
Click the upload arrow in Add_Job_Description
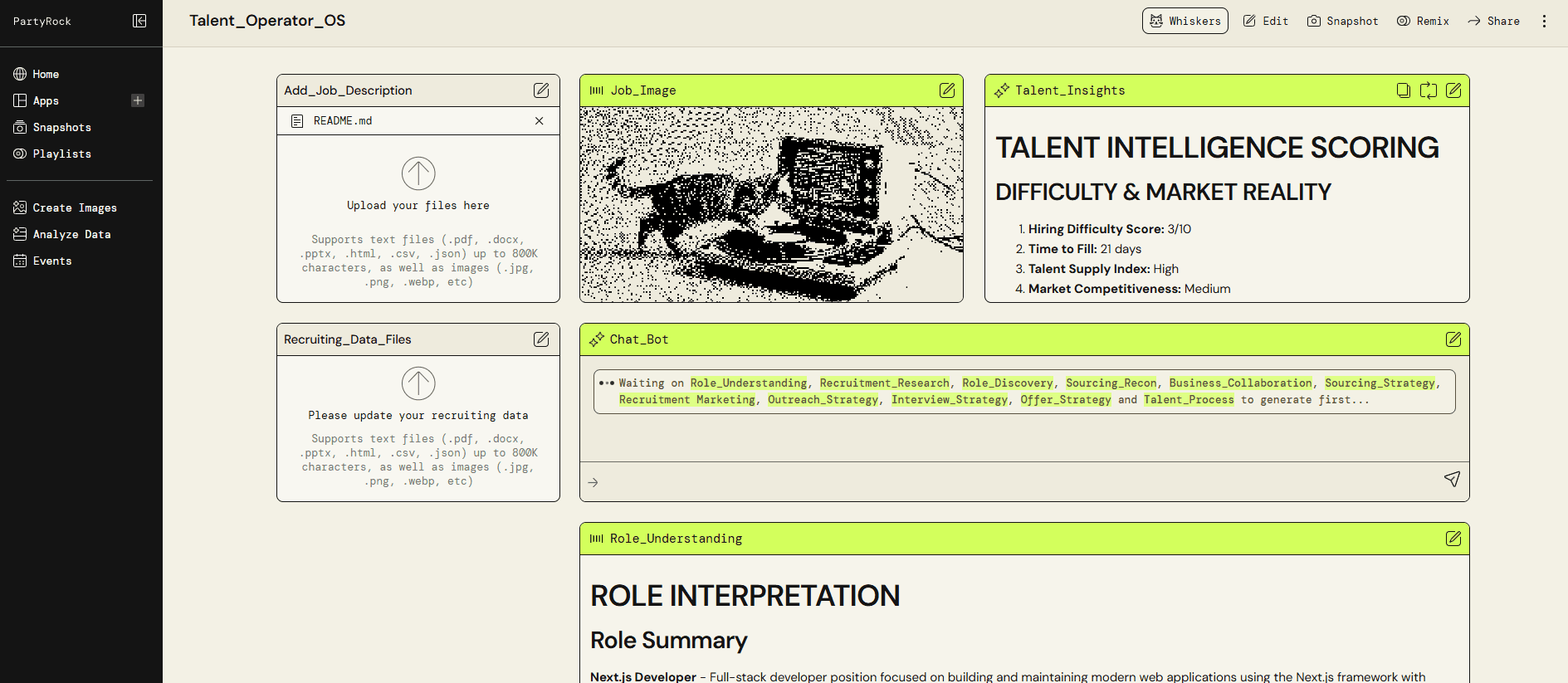418,173
